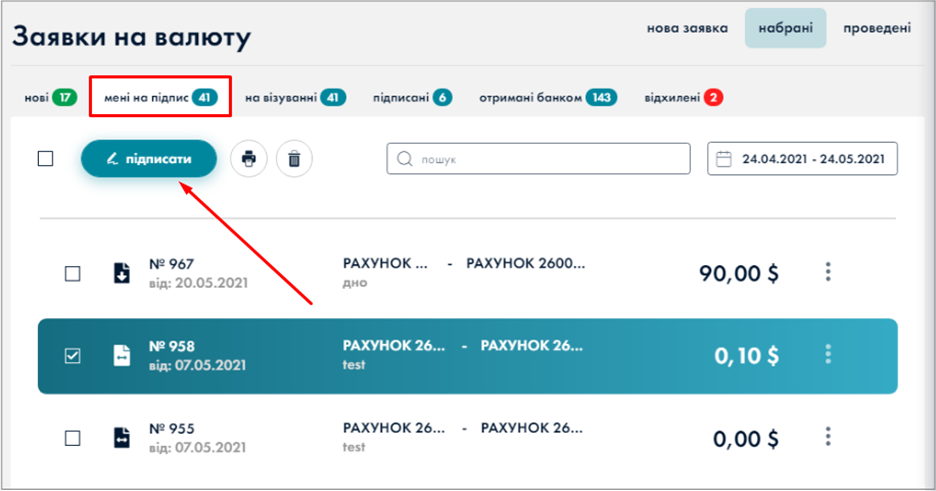Open three-dot menu for request № 958
The height and width of the screenshot is (491, 936).
click(x=828, y=354)
